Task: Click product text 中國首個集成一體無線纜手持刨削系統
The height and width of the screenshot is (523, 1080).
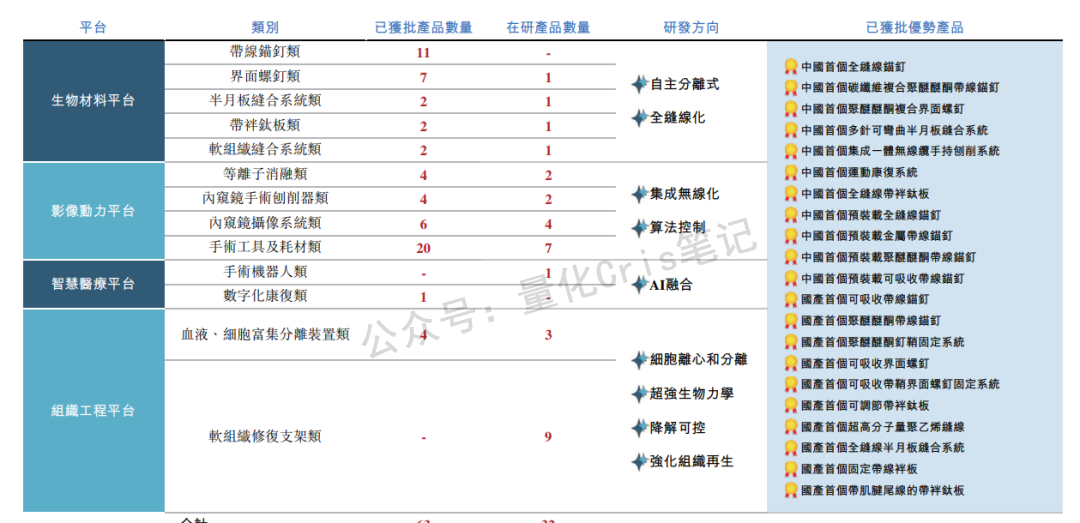Action: (x=901, y=151)
